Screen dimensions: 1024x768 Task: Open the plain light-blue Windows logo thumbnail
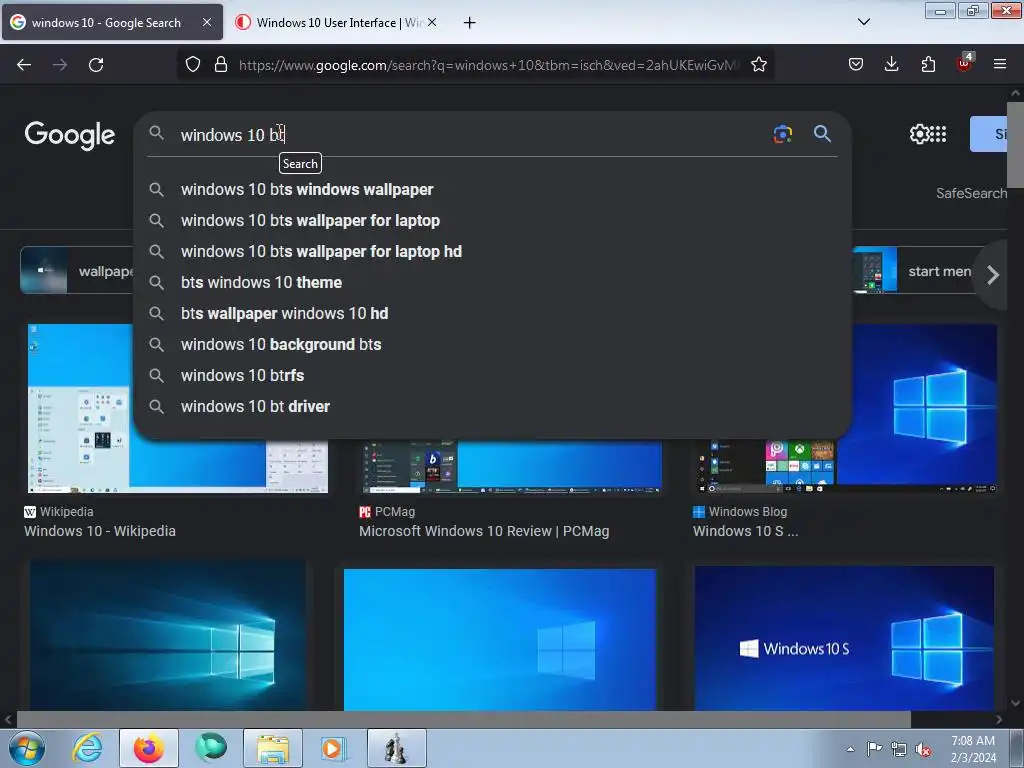(x=500, y=639)
